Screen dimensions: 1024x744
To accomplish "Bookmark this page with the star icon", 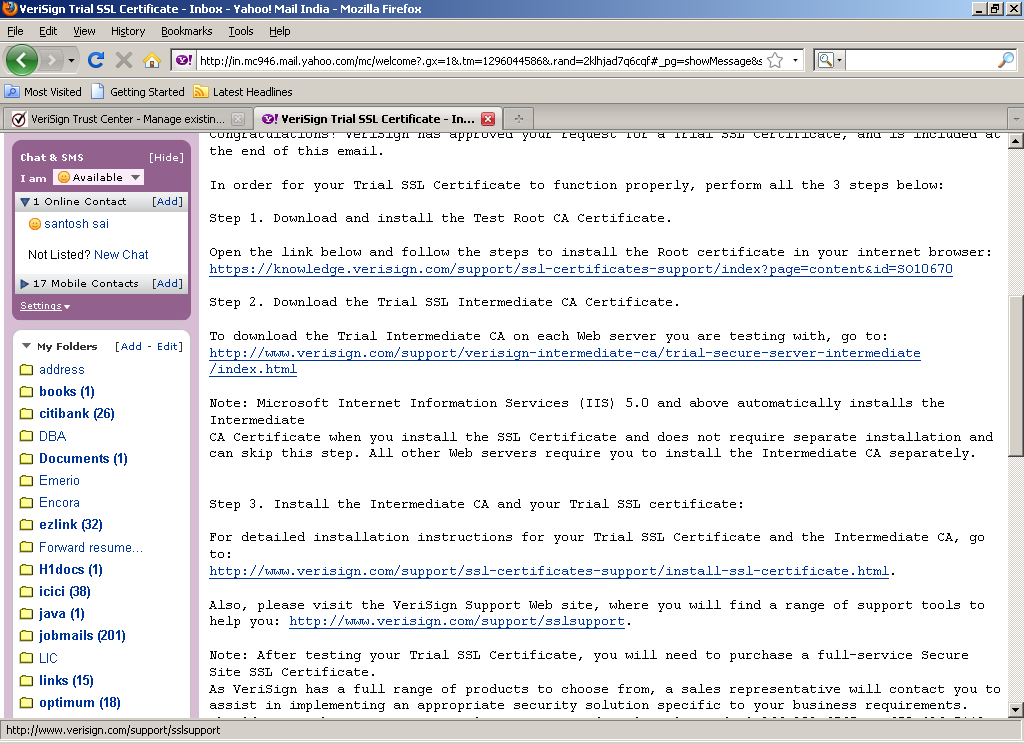I will [775, 61].
